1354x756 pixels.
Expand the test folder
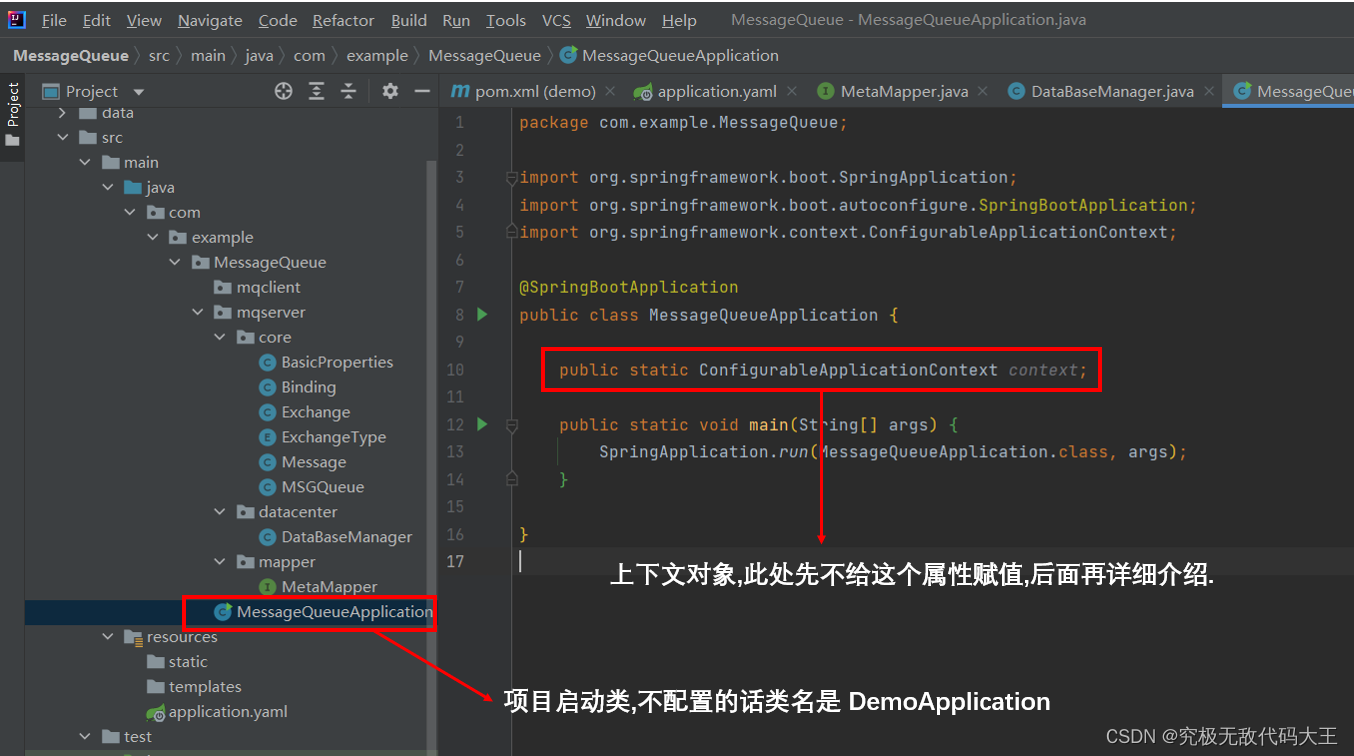(85, 737)
